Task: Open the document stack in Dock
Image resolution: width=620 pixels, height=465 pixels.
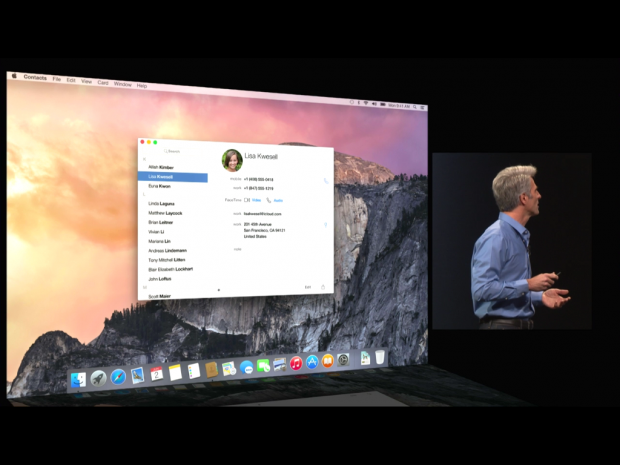Action: click(365, 358)
